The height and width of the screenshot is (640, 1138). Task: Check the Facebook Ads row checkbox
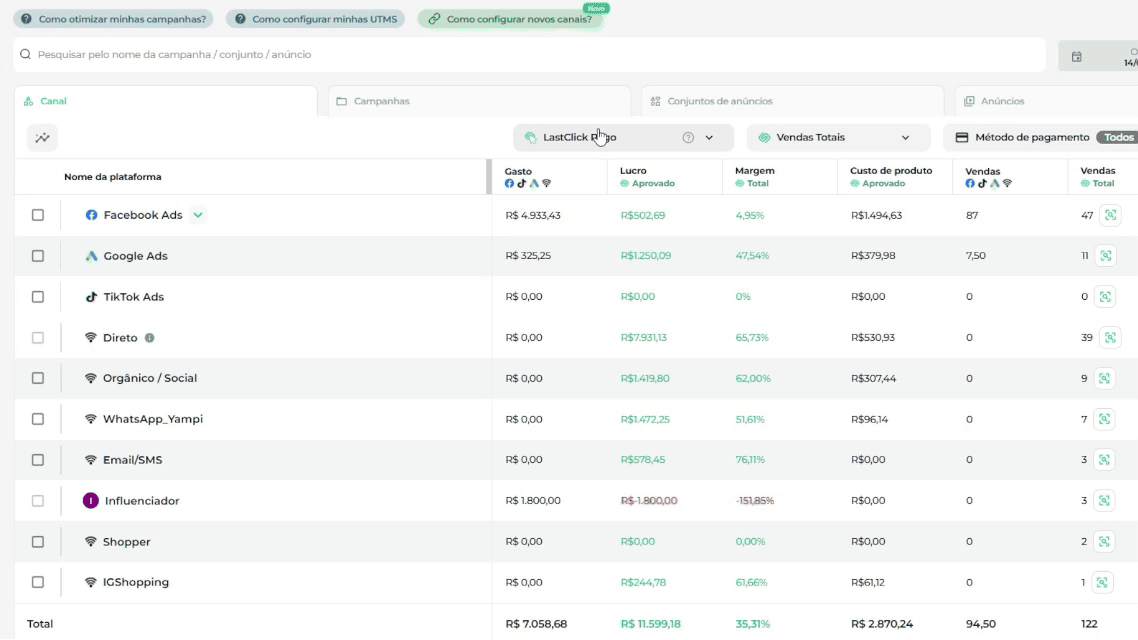(38, 215)
